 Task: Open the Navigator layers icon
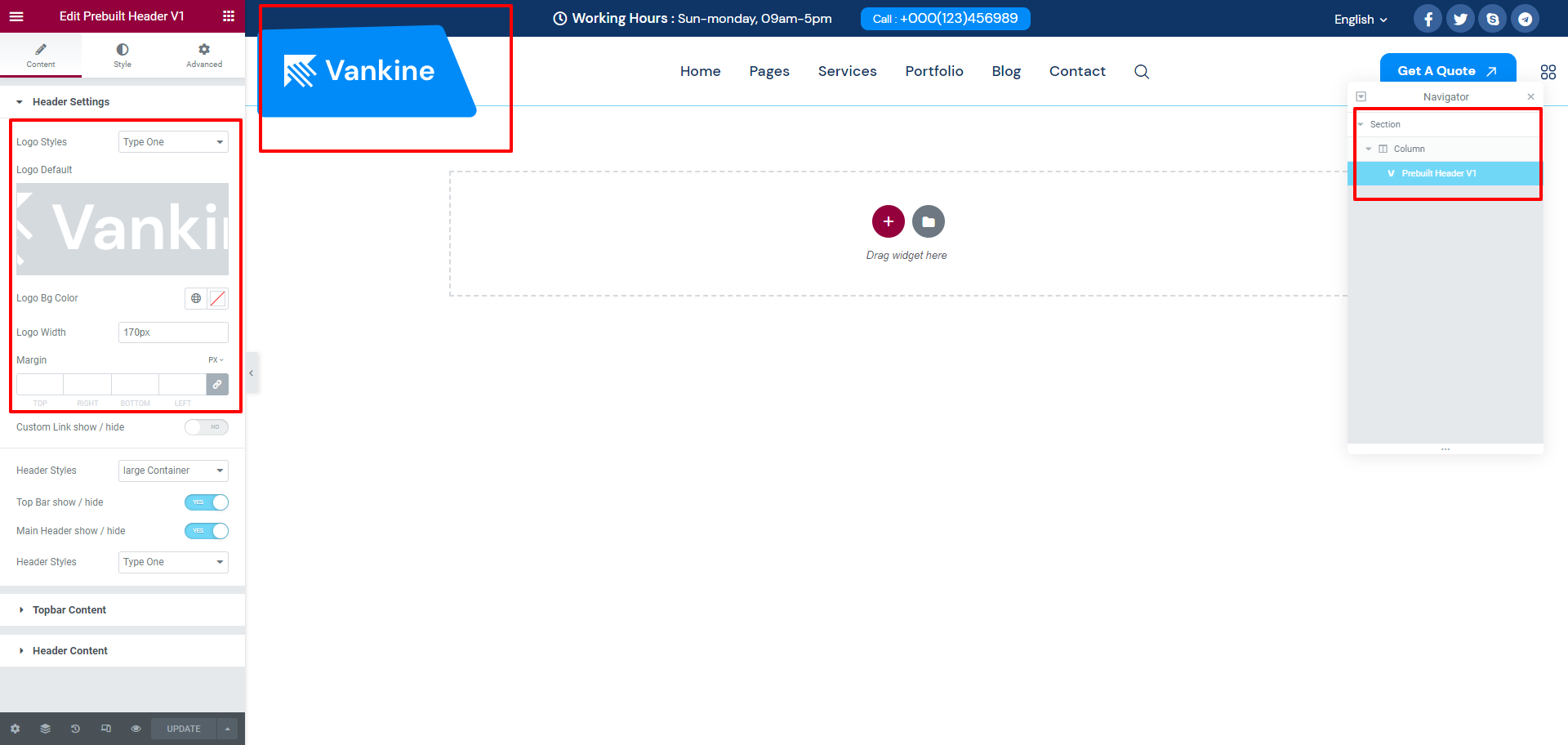click(45, 729)
